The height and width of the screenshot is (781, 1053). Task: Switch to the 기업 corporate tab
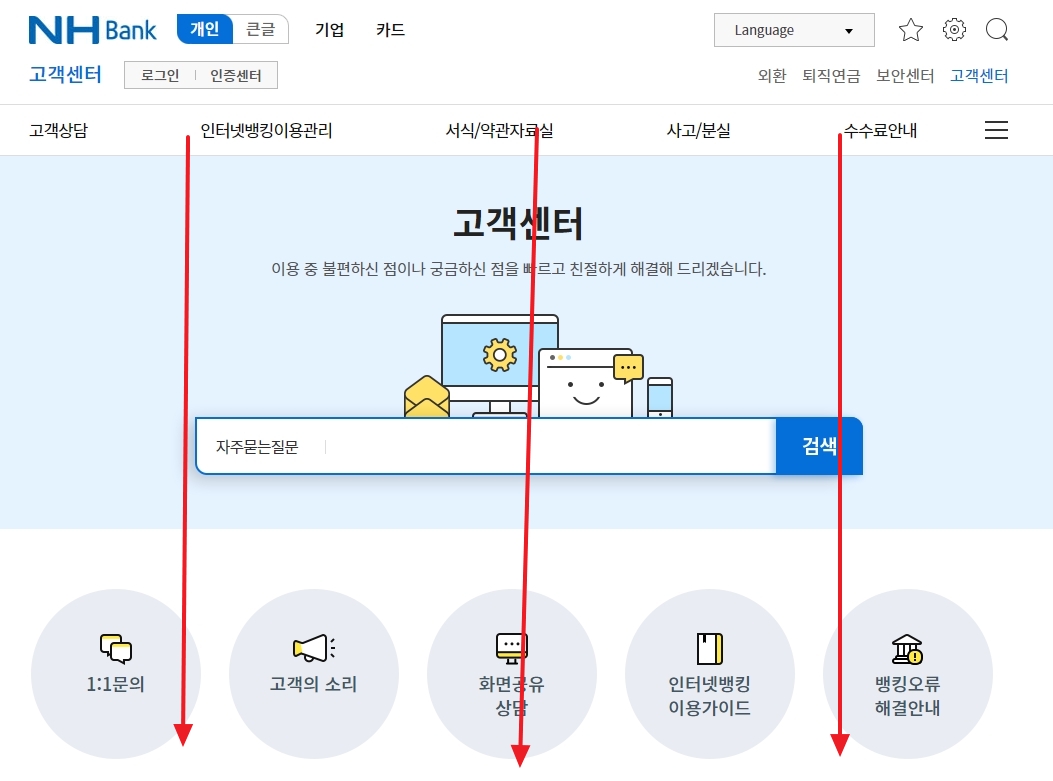(x=330, y=30)
